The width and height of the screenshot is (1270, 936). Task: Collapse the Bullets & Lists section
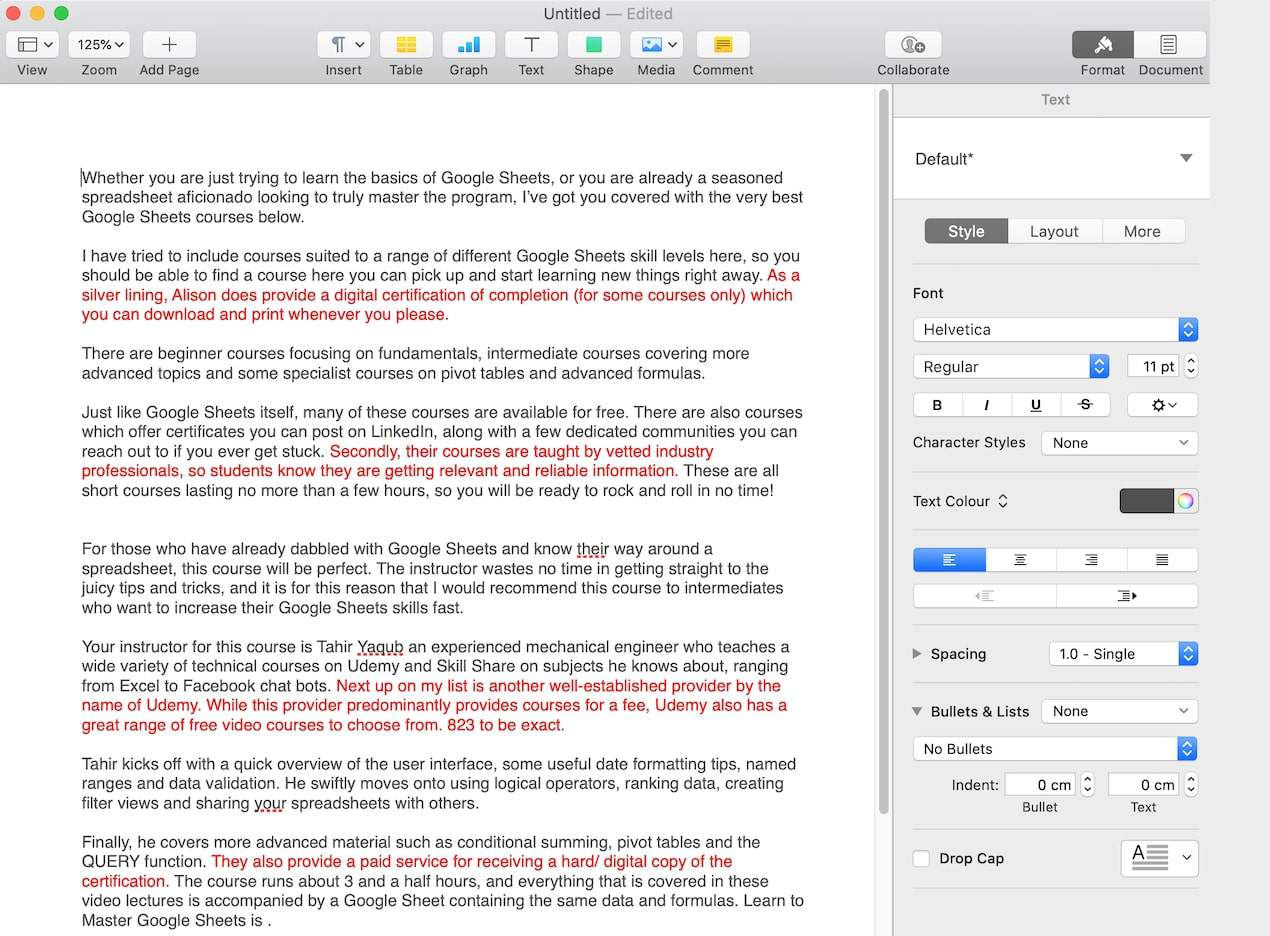(x=917, y=711)
